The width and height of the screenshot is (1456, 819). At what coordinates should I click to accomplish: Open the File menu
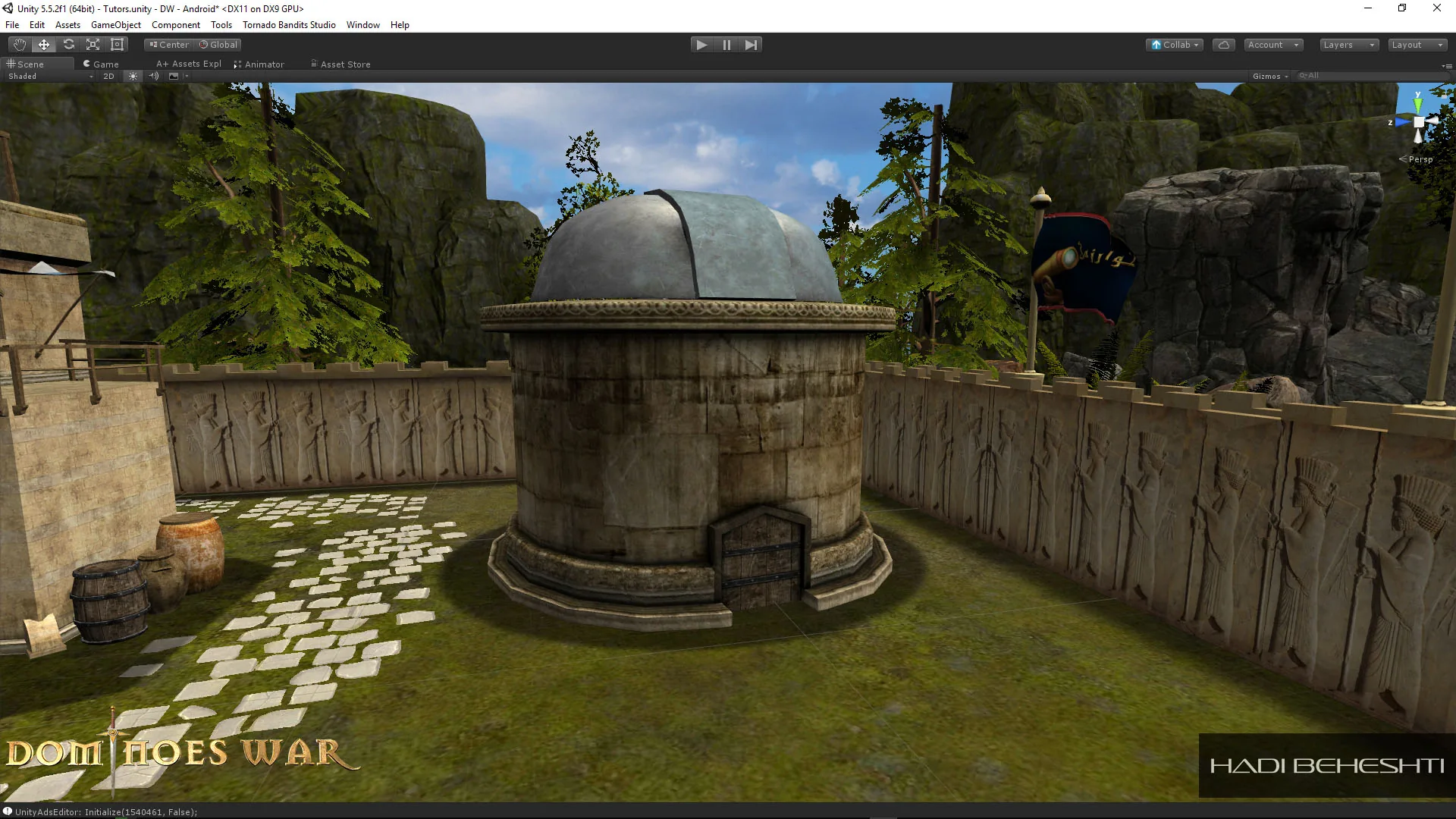[12, 25]
